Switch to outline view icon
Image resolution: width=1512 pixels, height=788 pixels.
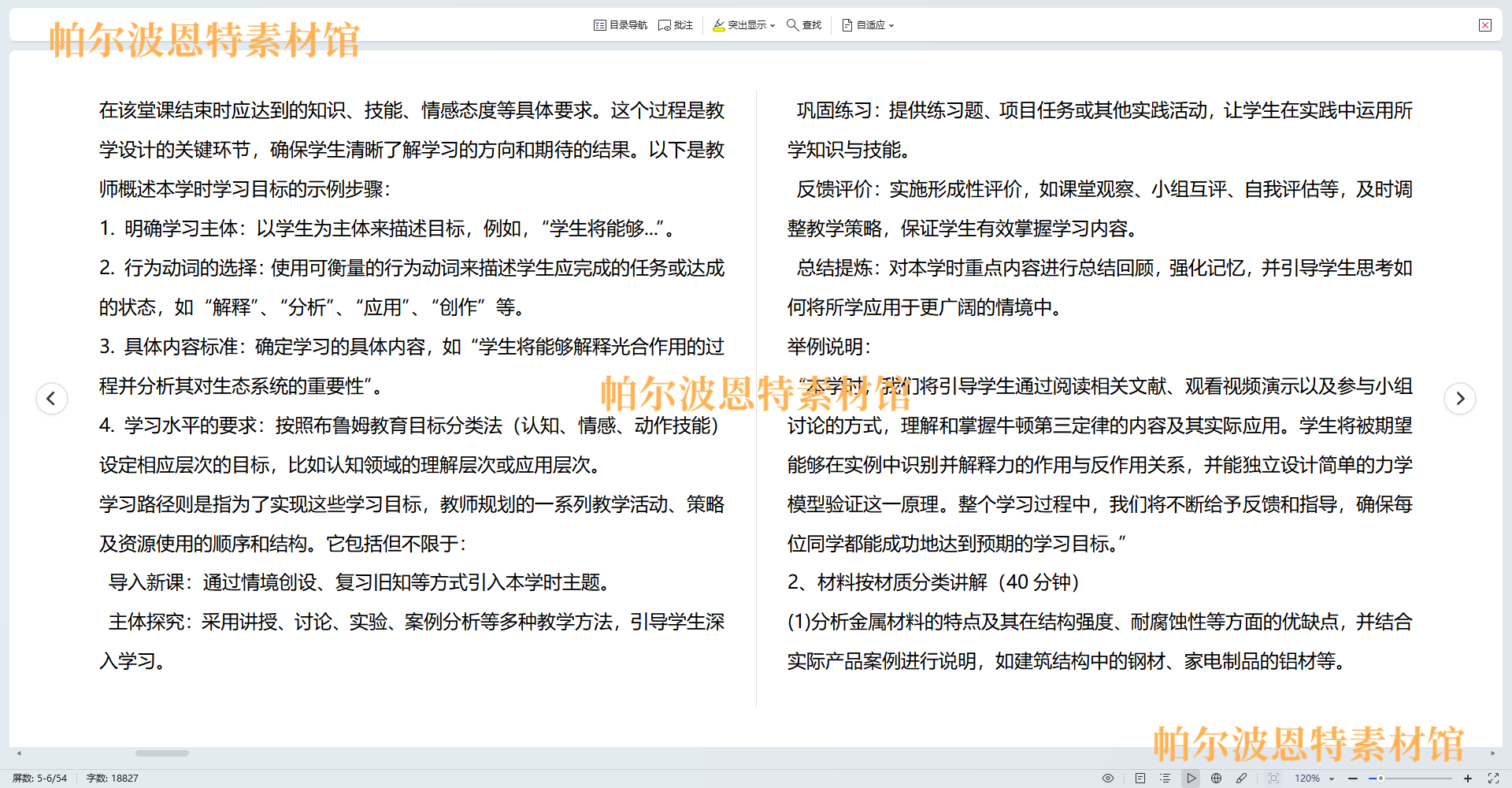tap(1165, 778)
